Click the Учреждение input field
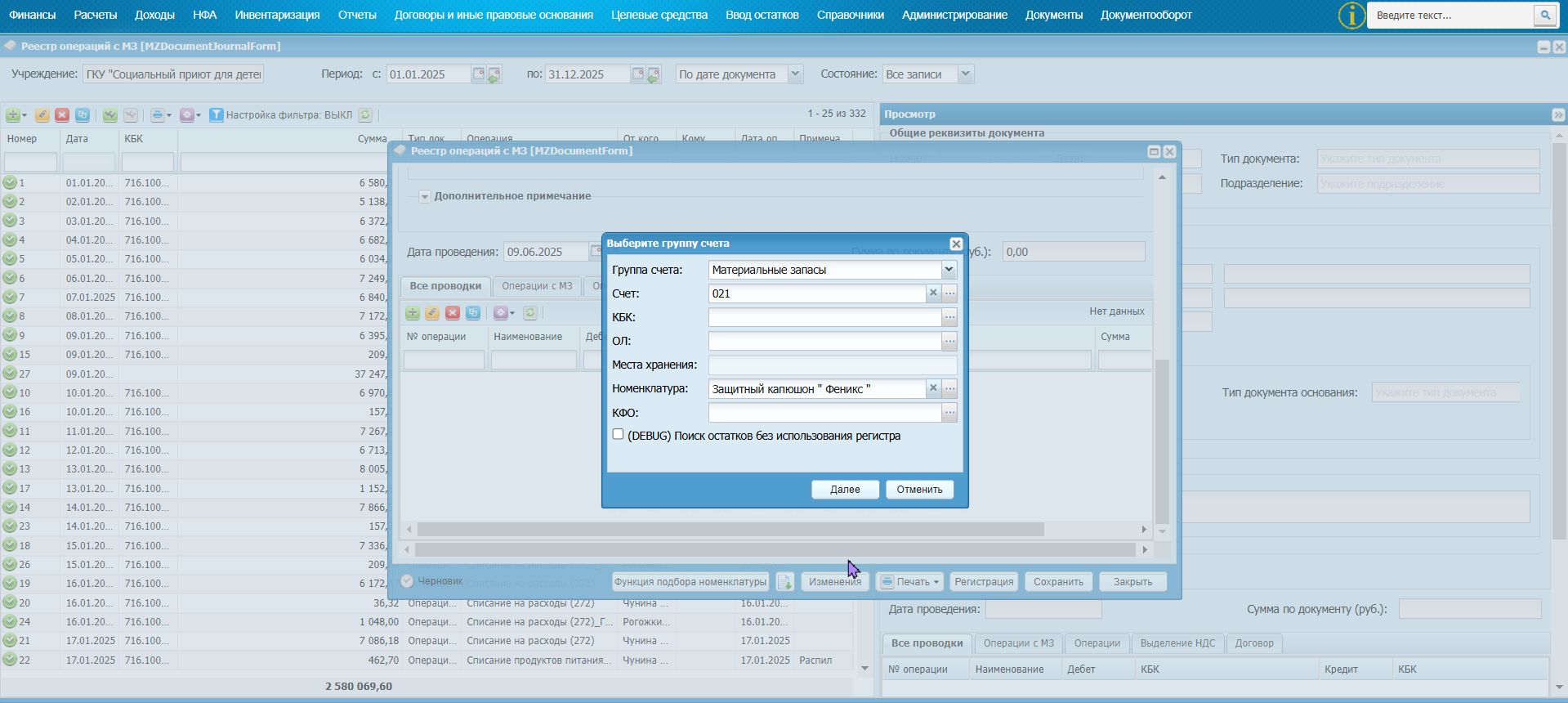The width and height of the screenshot is (1568, 703). pos(173,74)
